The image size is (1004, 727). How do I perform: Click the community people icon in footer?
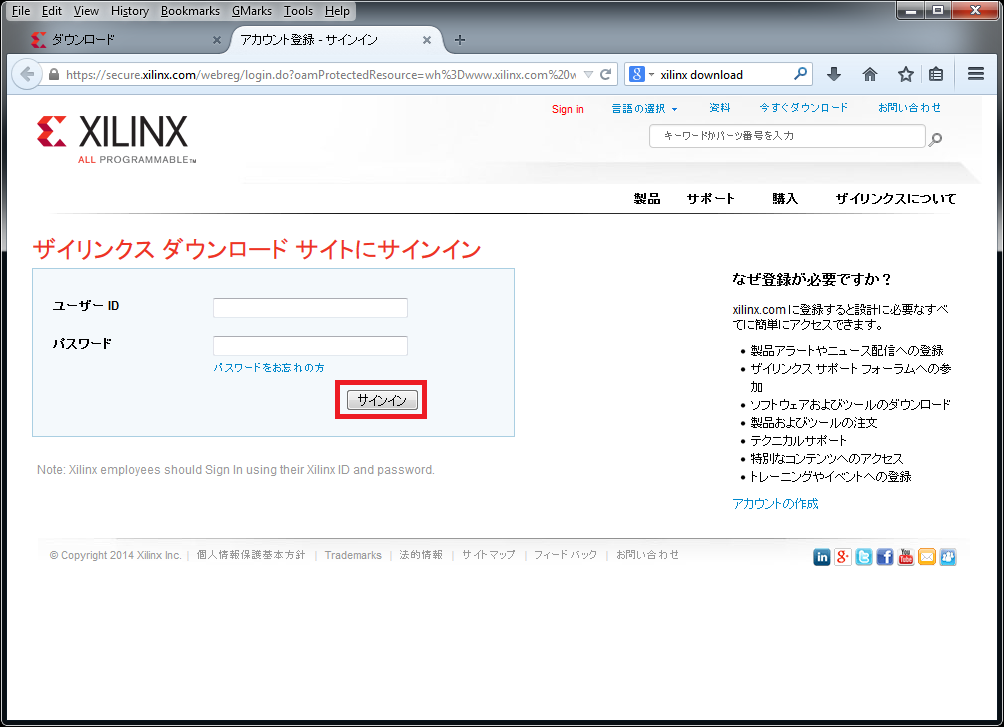[948, 557]
